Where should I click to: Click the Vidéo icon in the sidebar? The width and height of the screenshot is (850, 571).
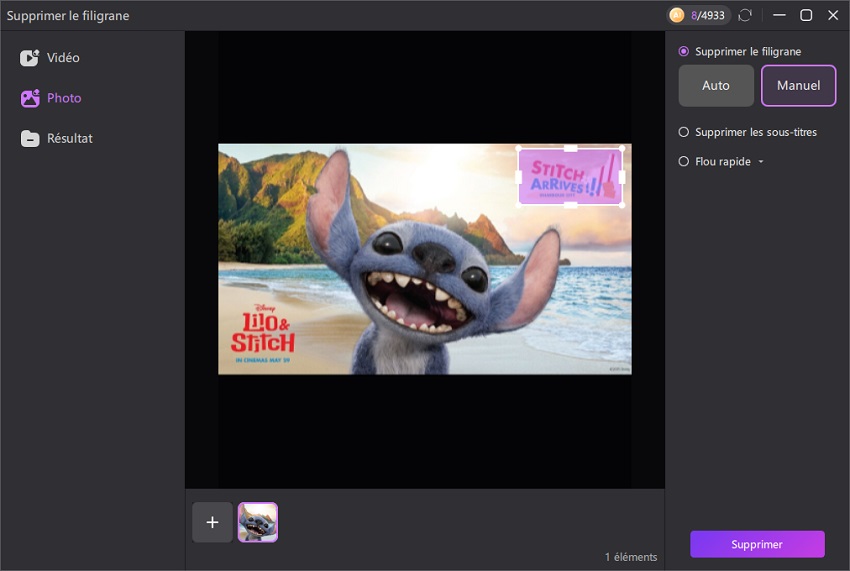click(x=30, y=58)
